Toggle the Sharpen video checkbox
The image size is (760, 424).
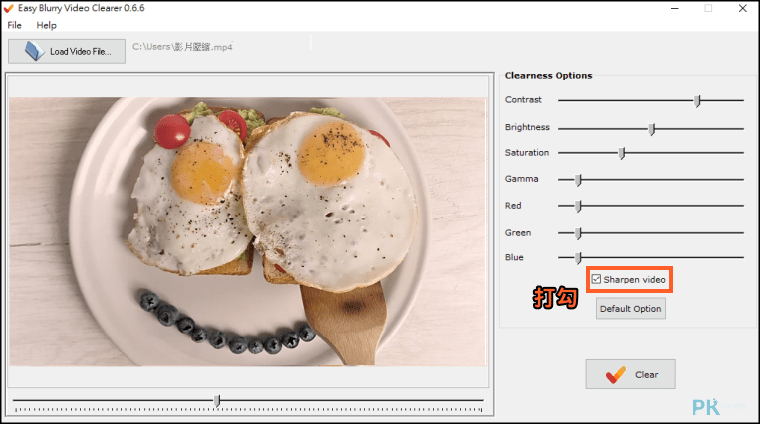pyautogui.click(x=596, y=279)
